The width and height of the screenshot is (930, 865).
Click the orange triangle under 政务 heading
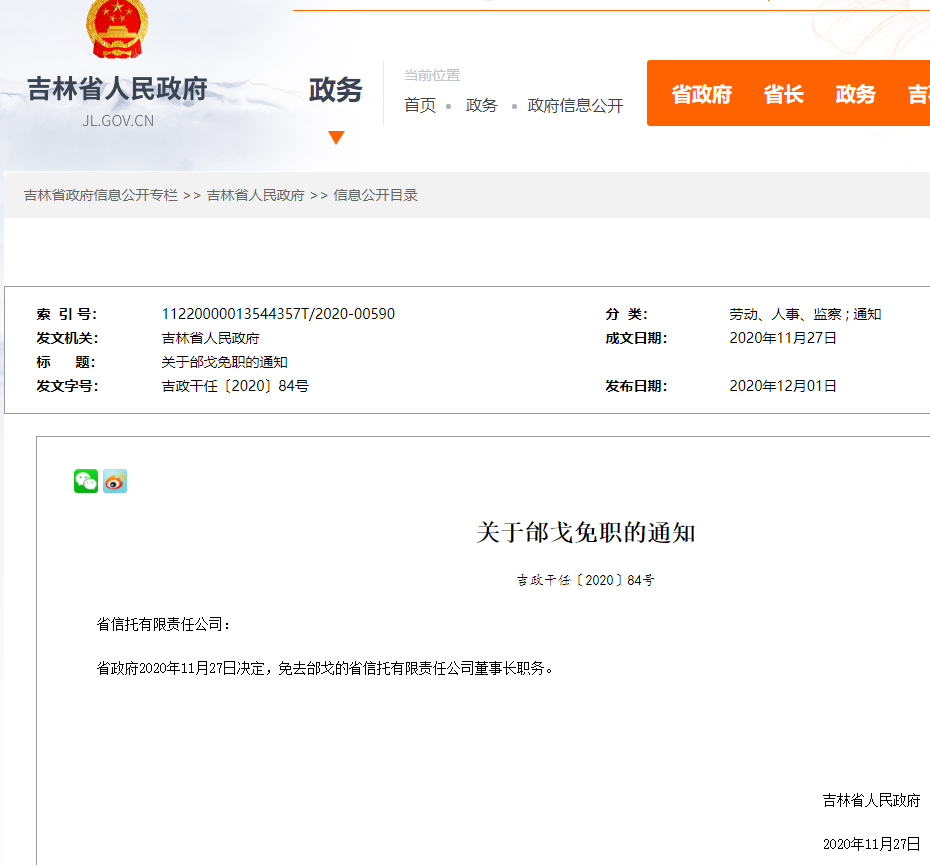coord(337,137)
